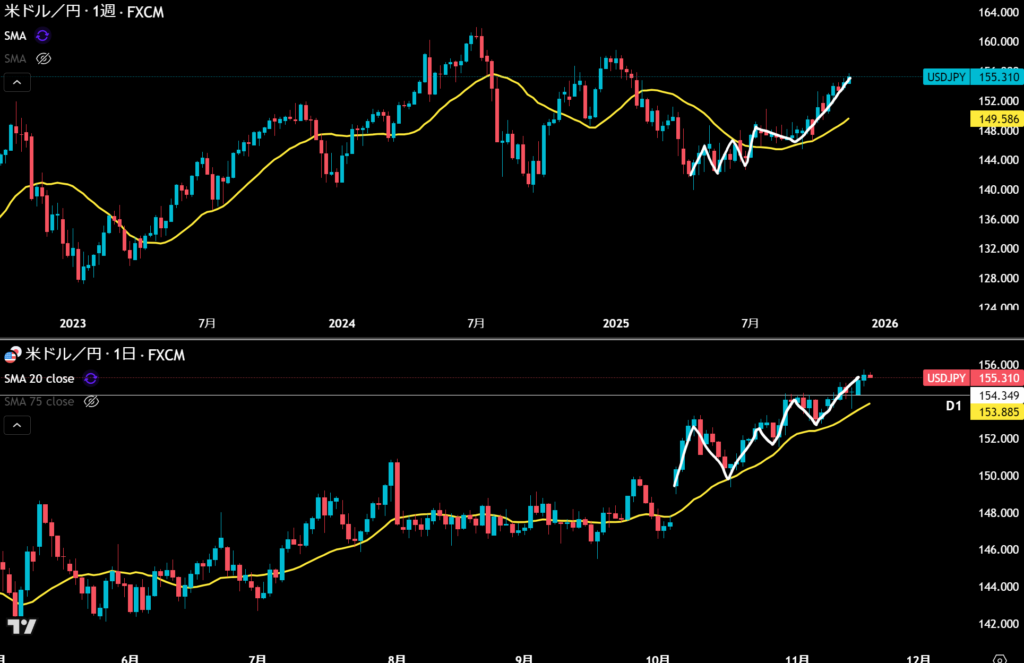Screen dimensions: 1024x663
Task: Click the refresh icon beside weekly SMA
Action: click(43, 35)
